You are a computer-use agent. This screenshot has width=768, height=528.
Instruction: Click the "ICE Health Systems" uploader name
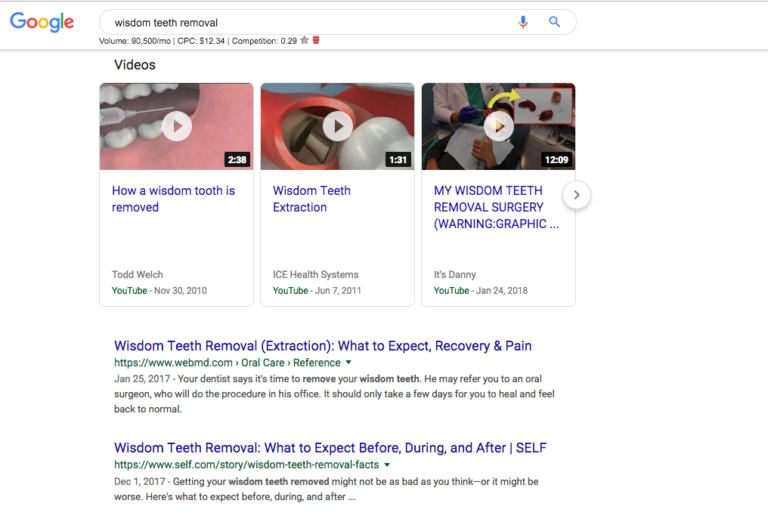coord(315,274)
